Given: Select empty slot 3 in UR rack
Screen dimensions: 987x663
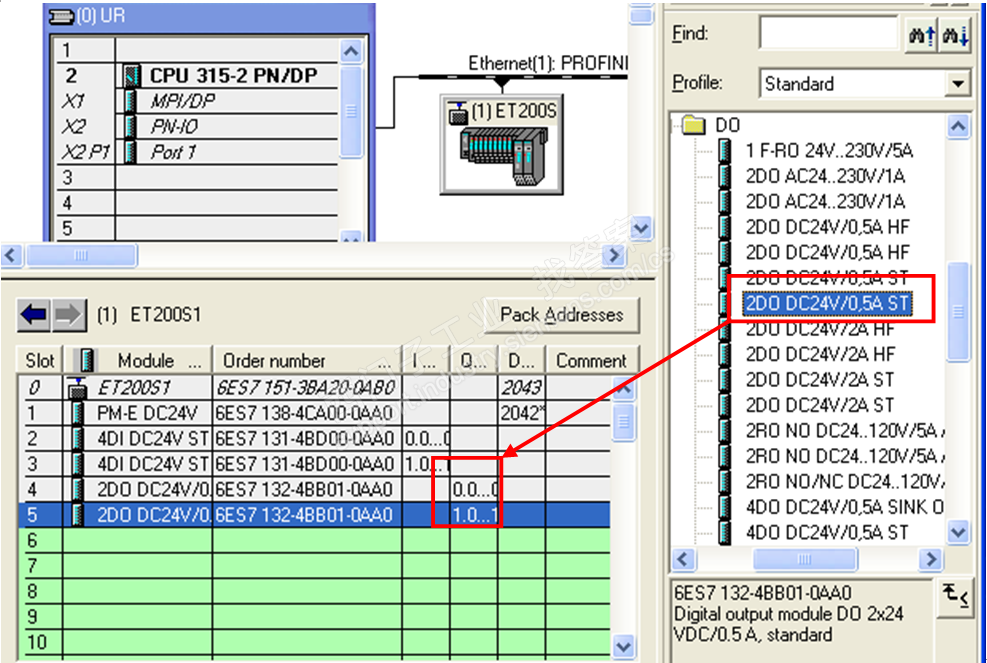Looking at the screenshot, I should [x=198, y=178].
